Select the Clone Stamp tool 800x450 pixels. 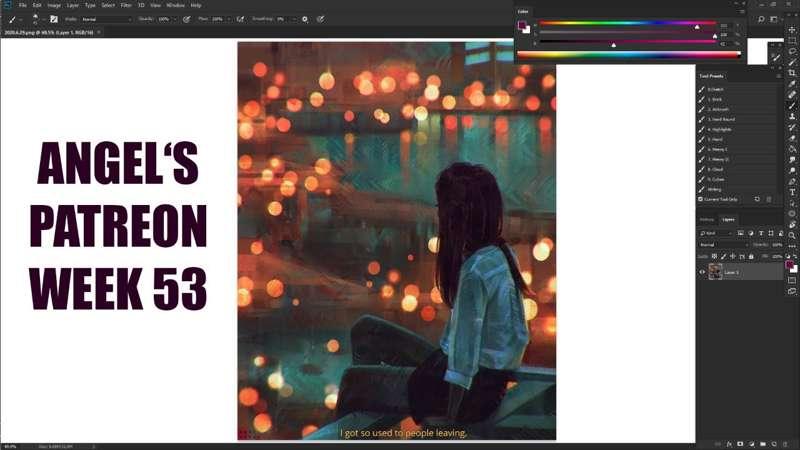[792, 116]
